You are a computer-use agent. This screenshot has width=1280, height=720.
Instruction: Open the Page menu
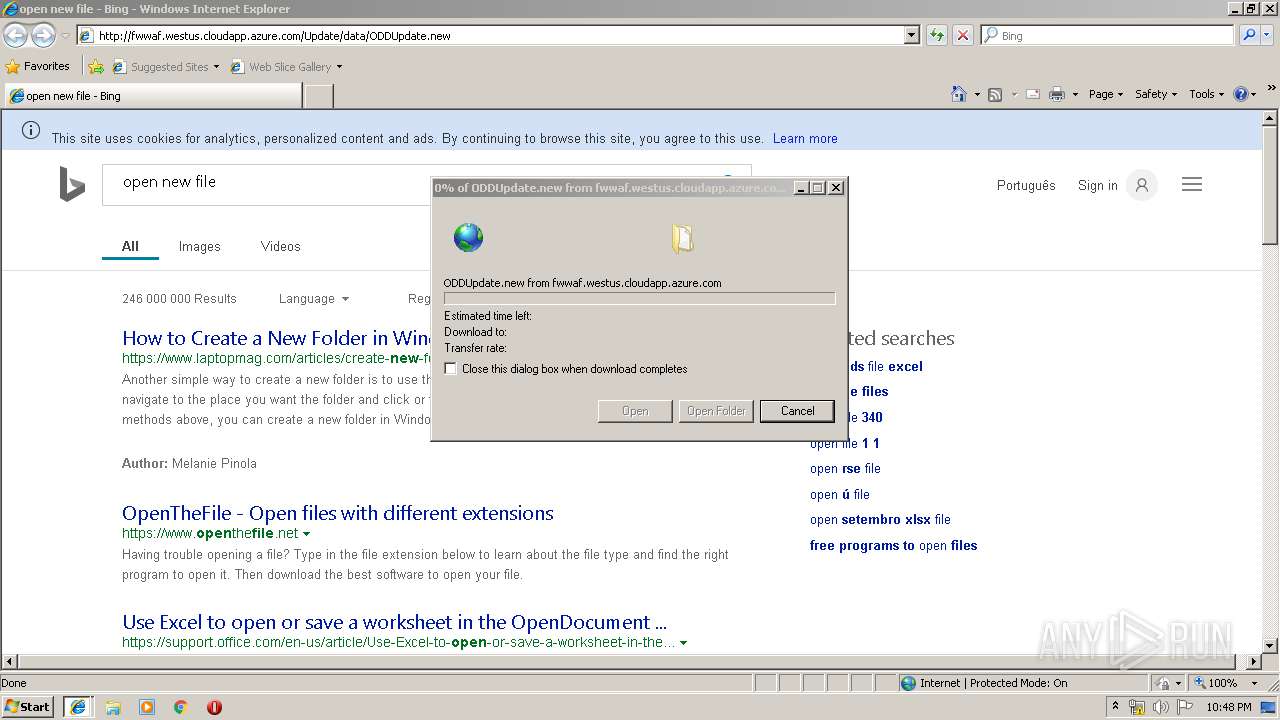point(1105,94)
